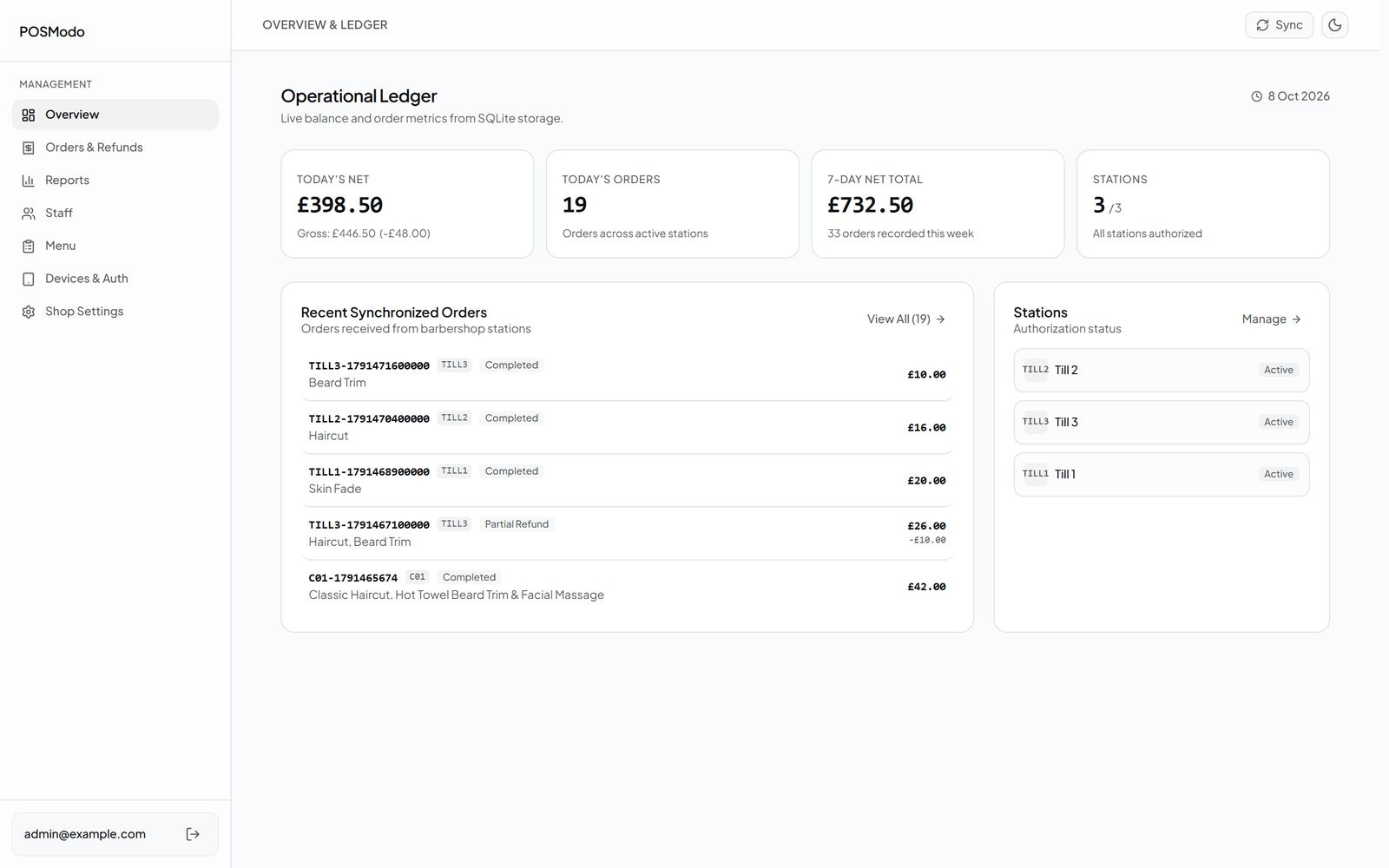Open order TILL3-1791467100000 with partial refund
This screenshot has width=1389, height=868.
coord(627,533)
